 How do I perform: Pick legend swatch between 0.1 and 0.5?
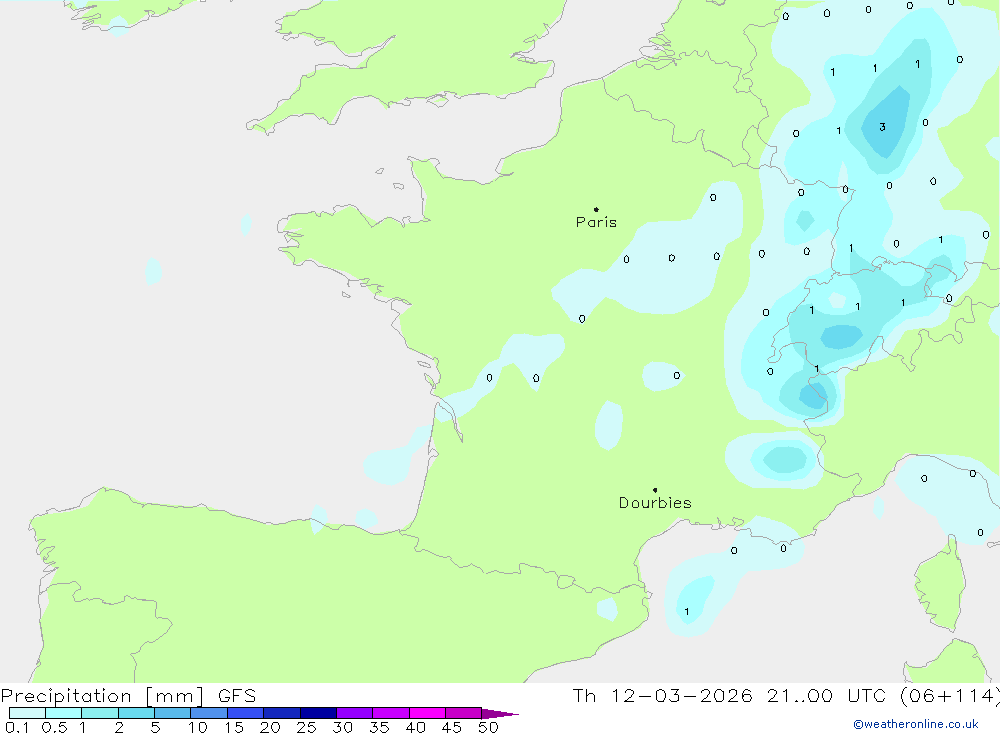[27, 713]
